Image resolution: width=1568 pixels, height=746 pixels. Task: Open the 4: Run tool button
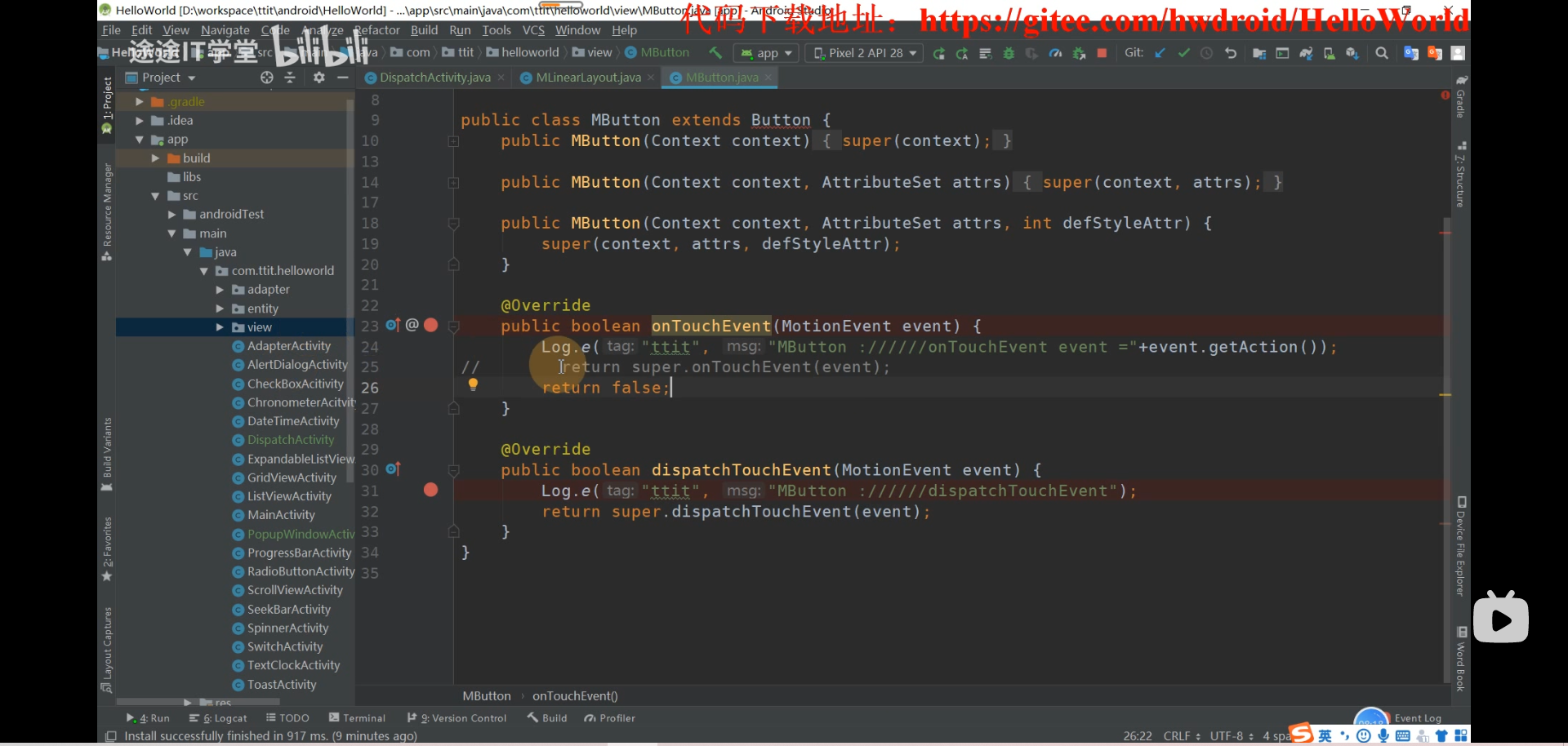pyautogui.click(x=148, y=718)
